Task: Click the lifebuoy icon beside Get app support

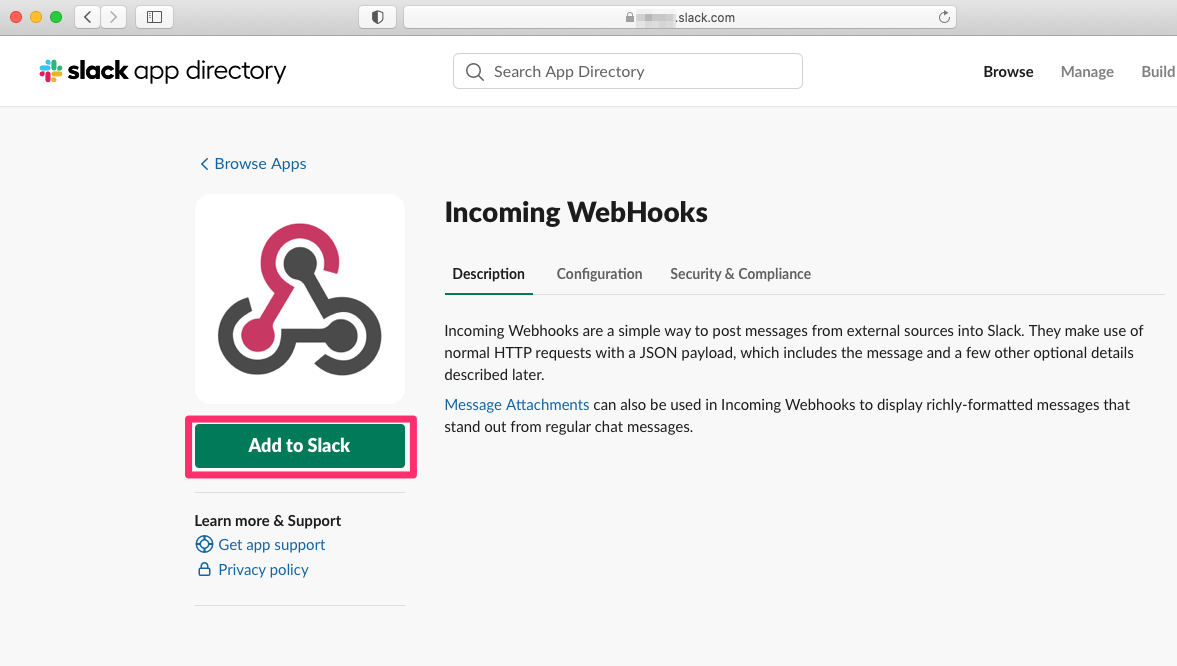Action: pyautogui.click(x=204, y=544)
